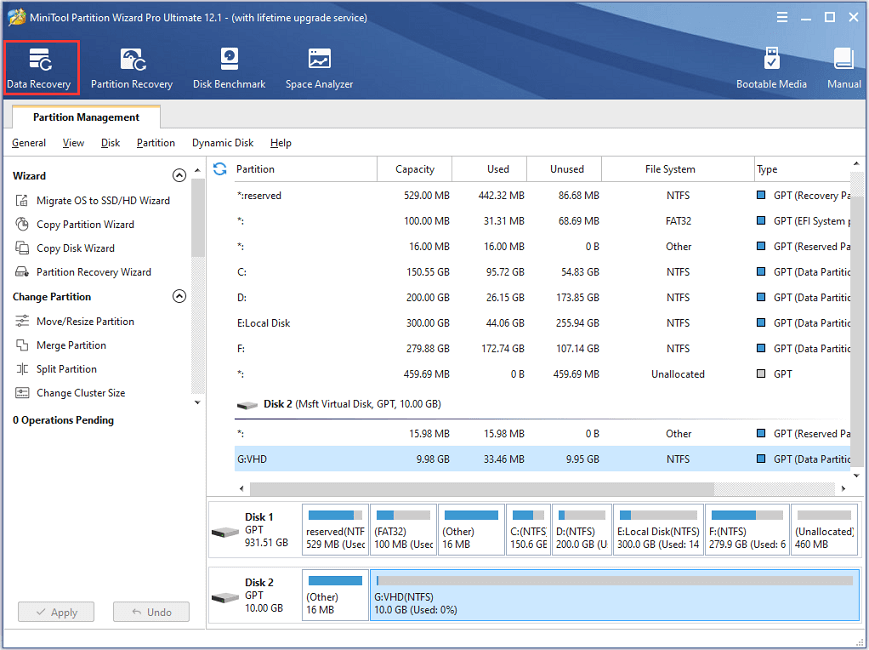Click horizontal scrollbar right arrow in partition list

click(844, 489)
